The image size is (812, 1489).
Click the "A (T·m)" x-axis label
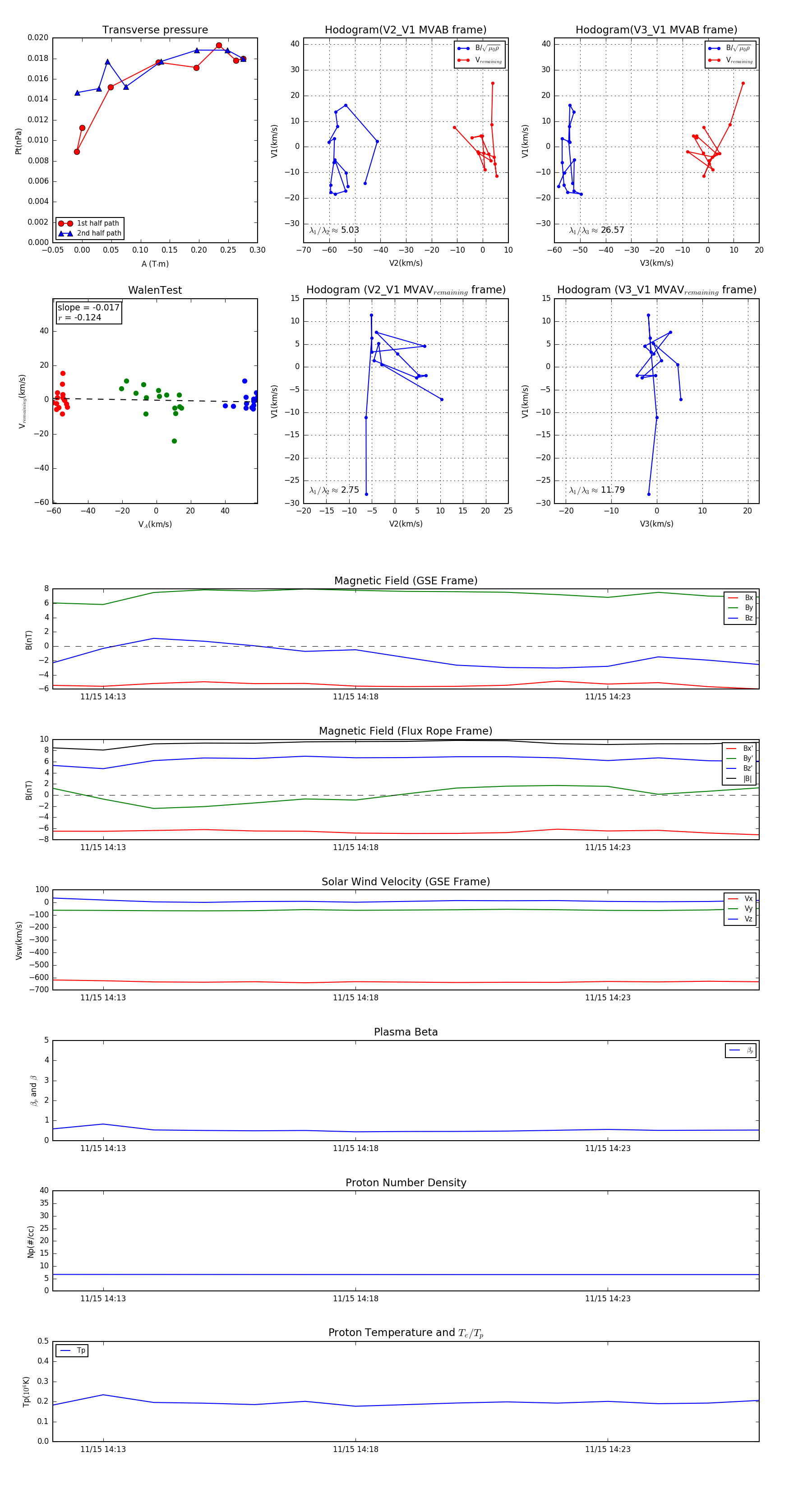155,264
